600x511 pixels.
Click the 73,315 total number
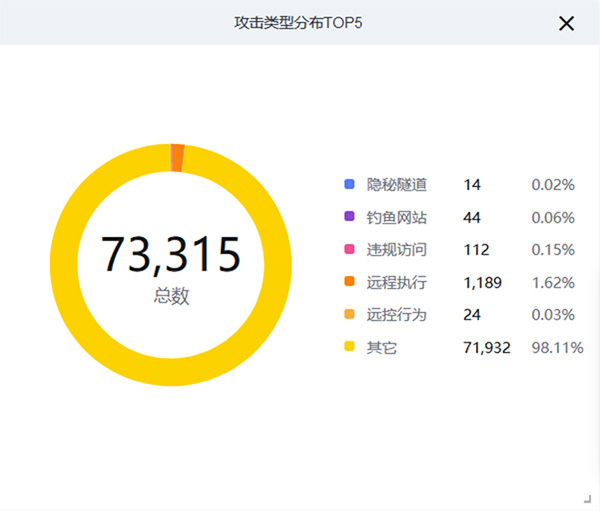[x=171, y=255]
